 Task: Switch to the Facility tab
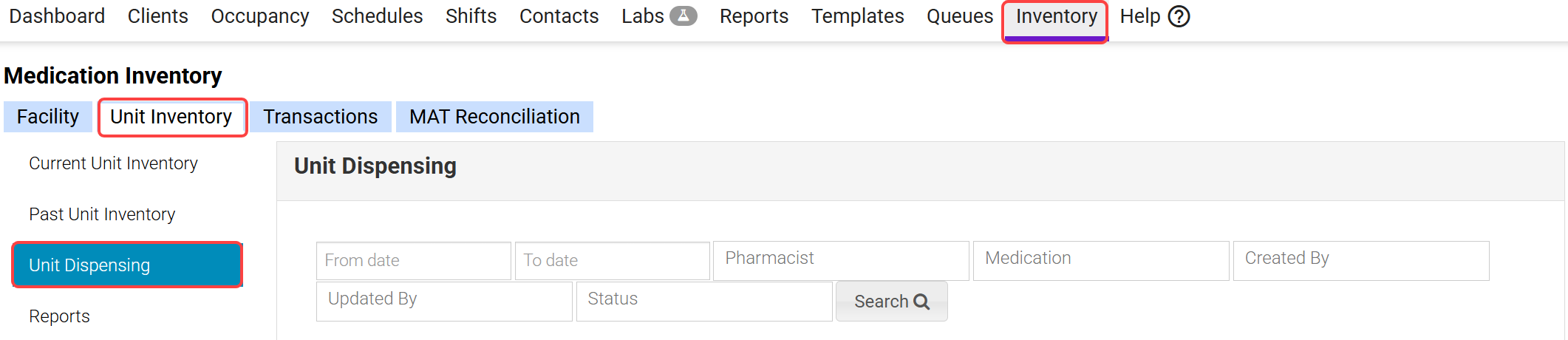point(48,117)
